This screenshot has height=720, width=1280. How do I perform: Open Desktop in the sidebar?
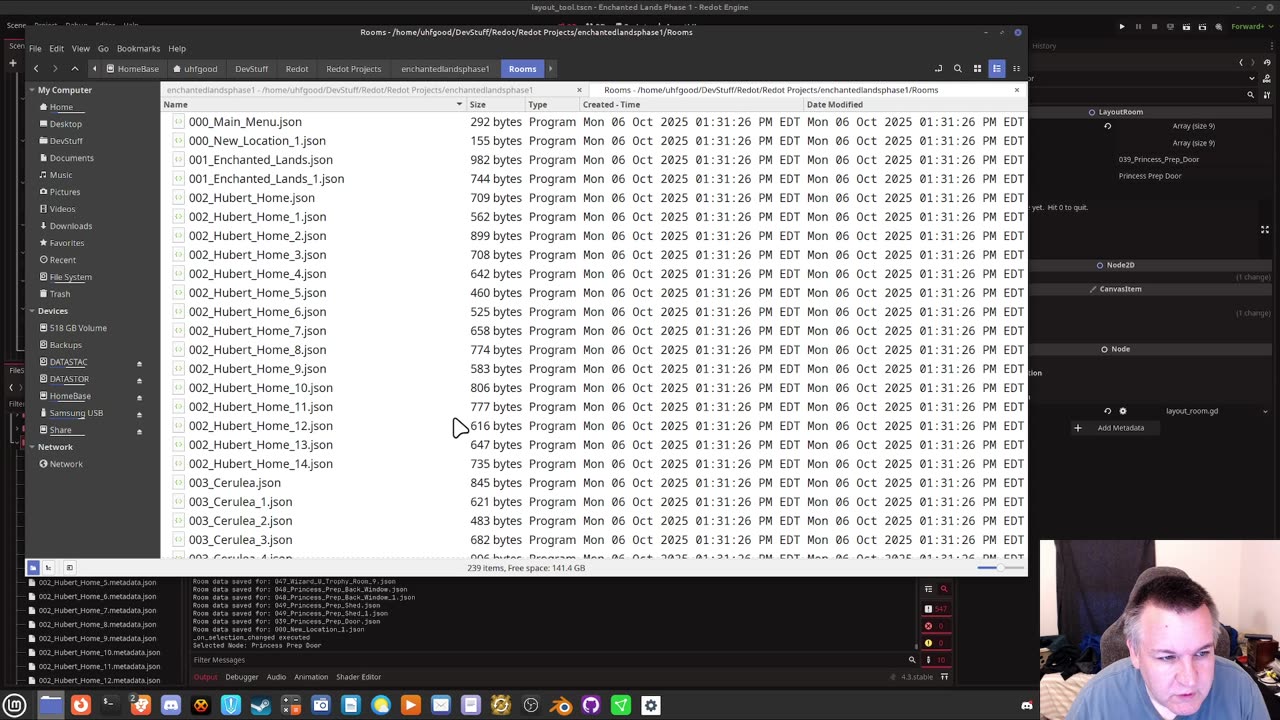click(66, 124)
